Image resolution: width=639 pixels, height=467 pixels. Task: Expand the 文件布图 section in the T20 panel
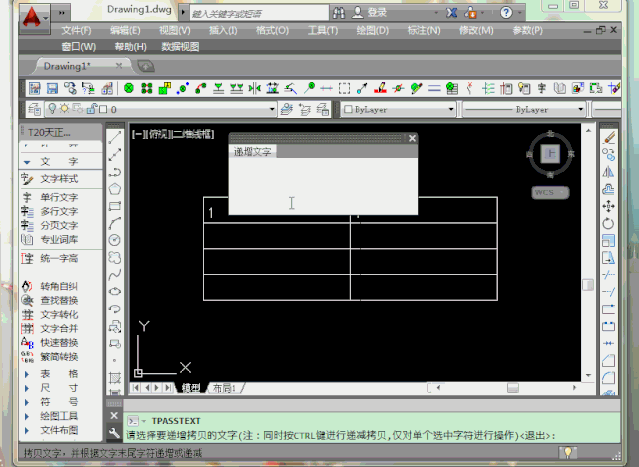coord(27,430)
